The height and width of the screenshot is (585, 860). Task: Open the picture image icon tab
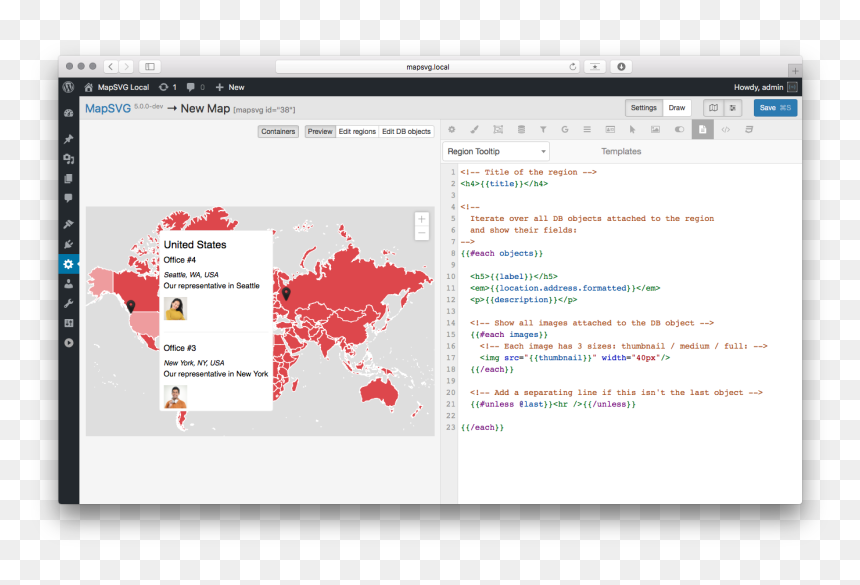(x=655, y=130)
